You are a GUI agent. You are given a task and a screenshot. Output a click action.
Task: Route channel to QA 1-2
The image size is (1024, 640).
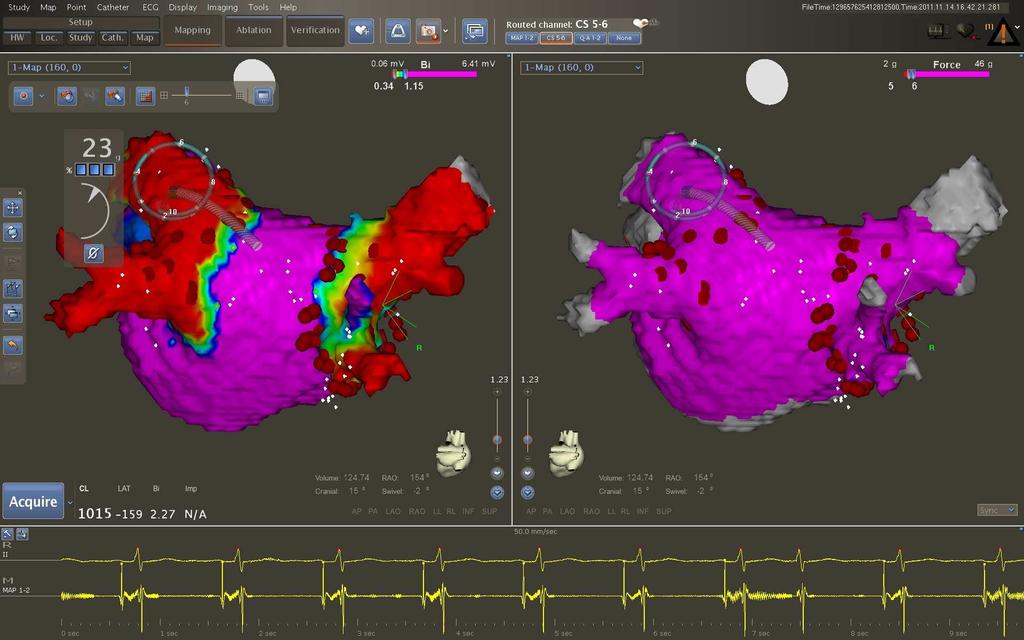click(x=590, y=38)
